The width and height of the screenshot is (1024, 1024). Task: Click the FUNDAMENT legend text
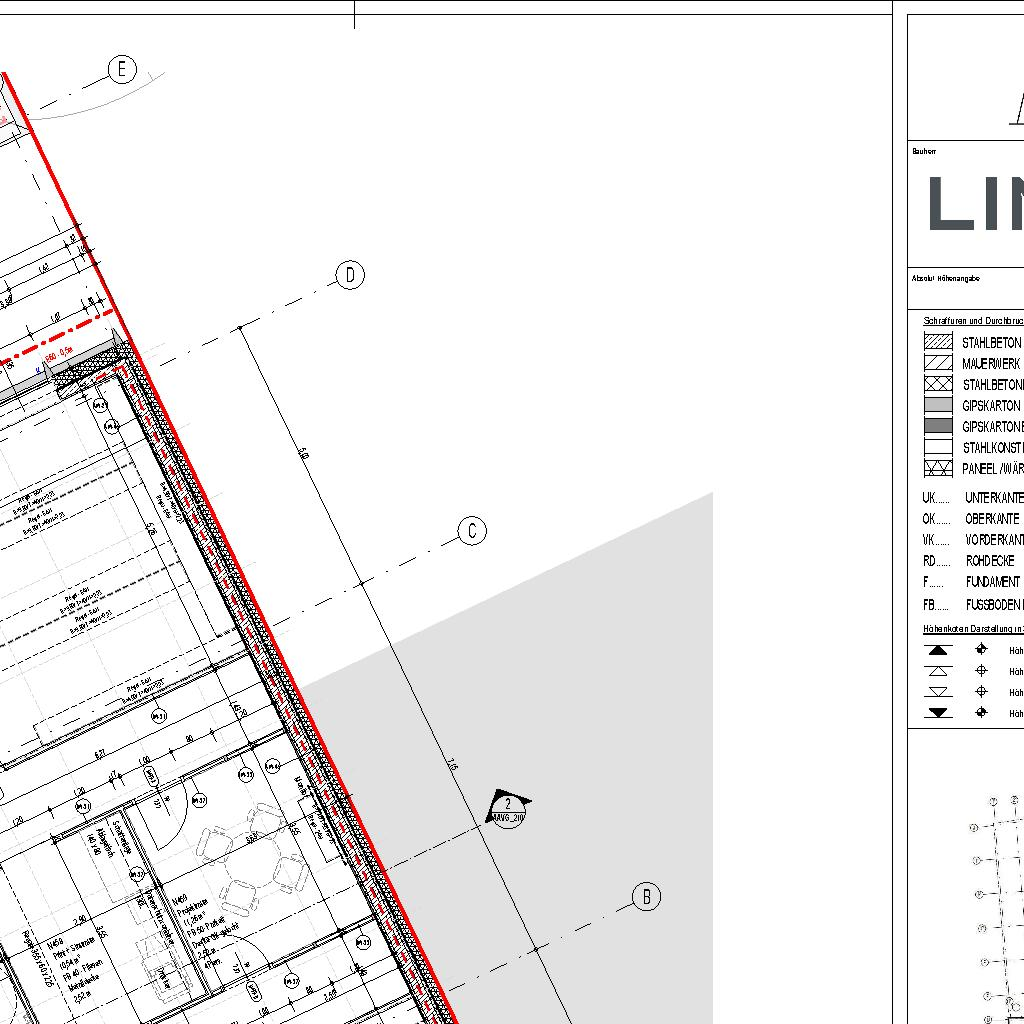pyautogui.click(x=992, y=581)
